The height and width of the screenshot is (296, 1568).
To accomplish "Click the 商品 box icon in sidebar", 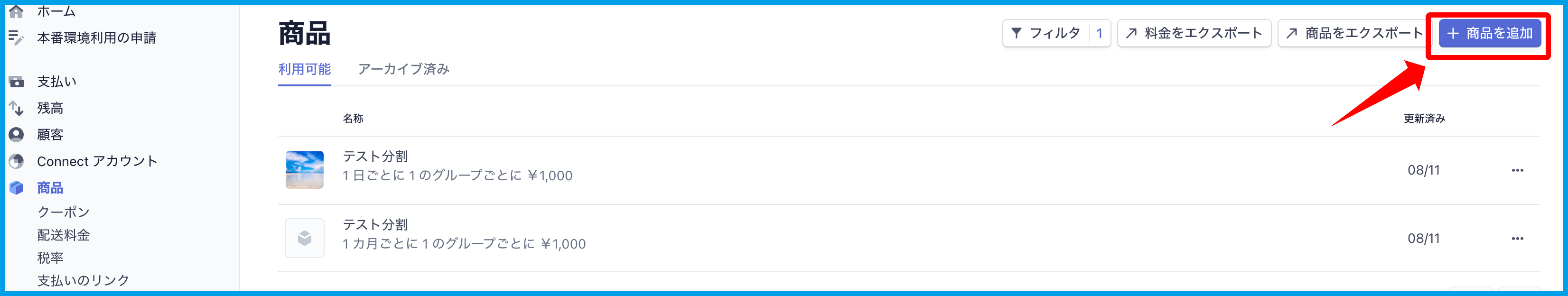I will click(17, 188).
